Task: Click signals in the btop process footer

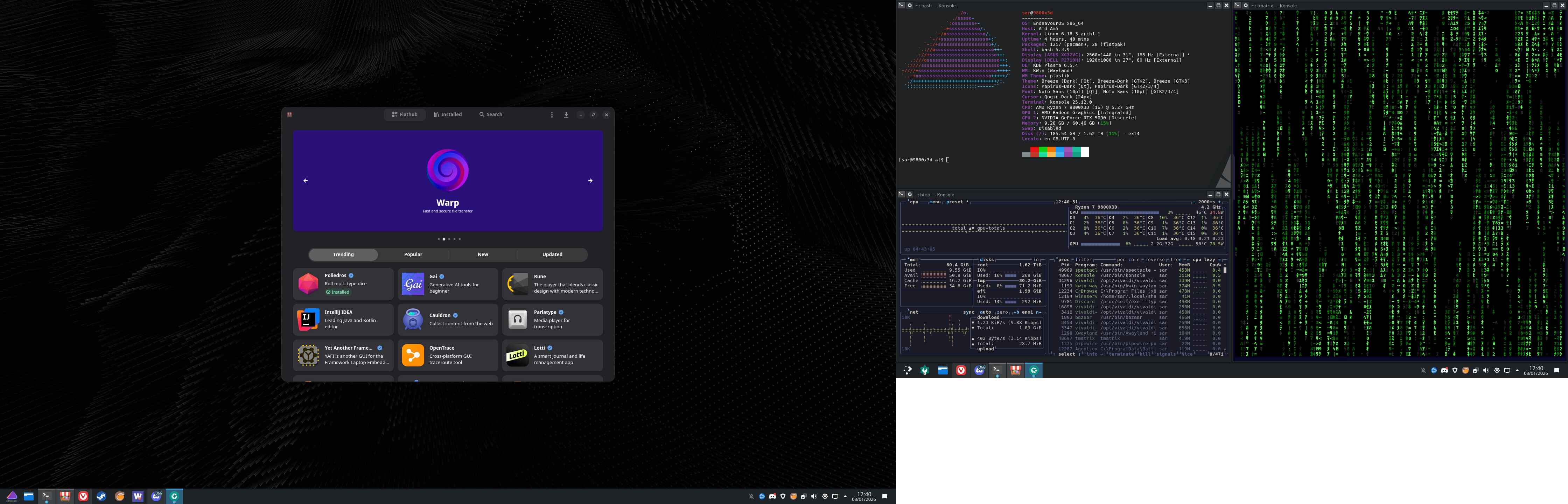Action: click(1166, 354)
